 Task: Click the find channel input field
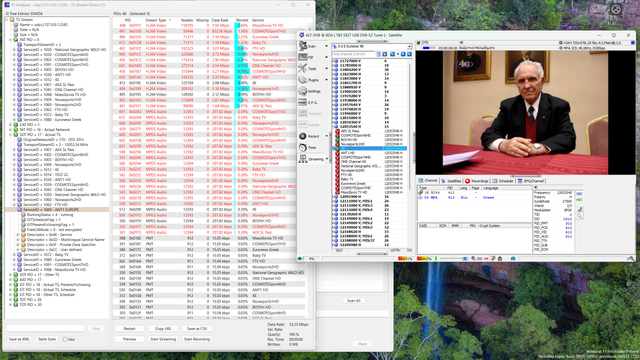click(353, 54)
